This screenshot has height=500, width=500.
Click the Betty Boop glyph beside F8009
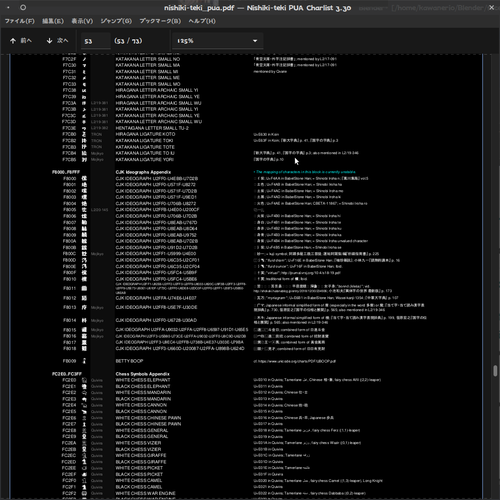(84, 361)
